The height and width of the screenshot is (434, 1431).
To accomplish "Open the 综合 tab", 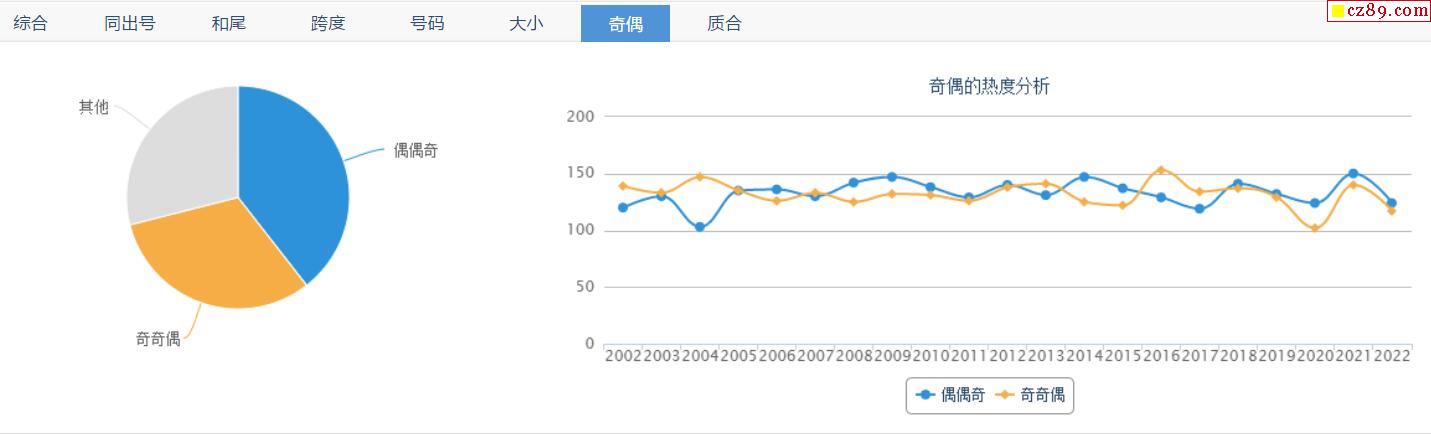I will (30, 23).
